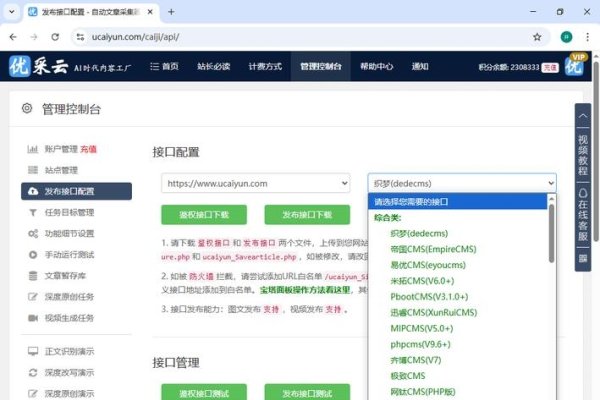
Task: Choose 米拓CMS(V6.0+) option
Action: click(422, 281)
